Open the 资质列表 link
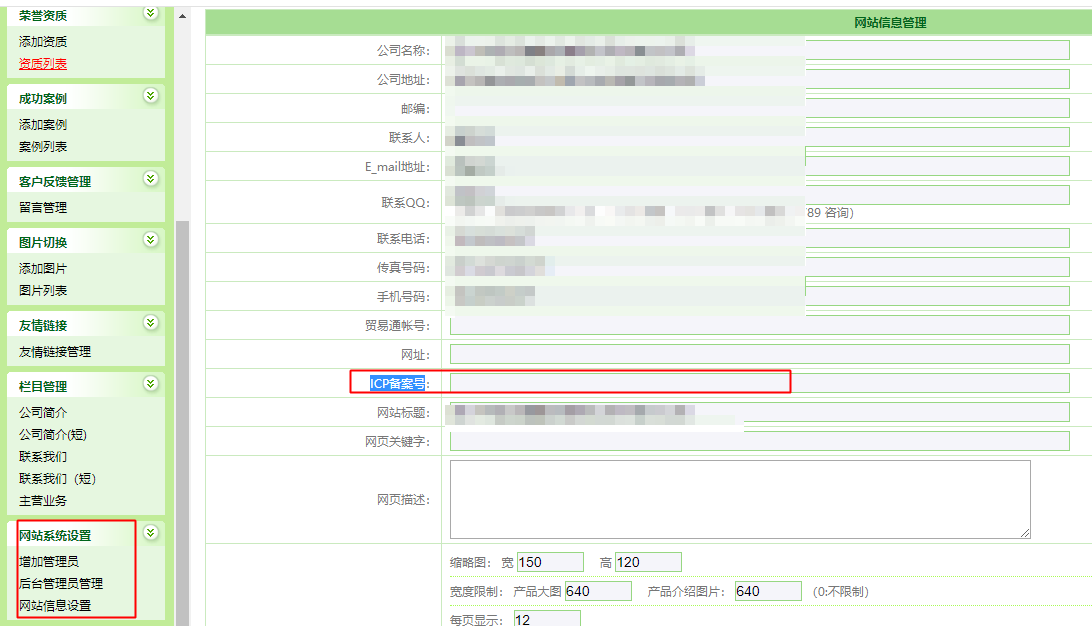 (x=43, y=64)
